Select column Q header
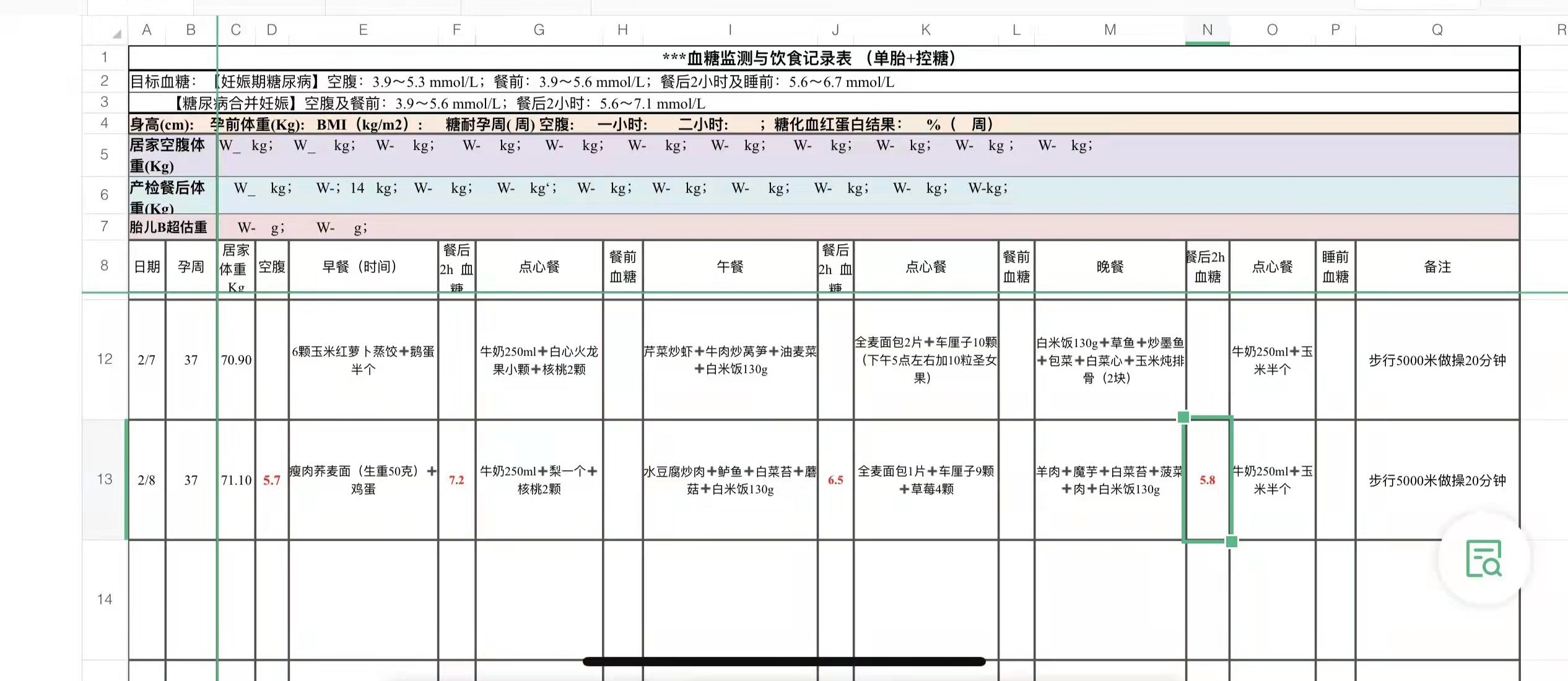This screenshot has height=681, width=1568. coord(1437,30)
